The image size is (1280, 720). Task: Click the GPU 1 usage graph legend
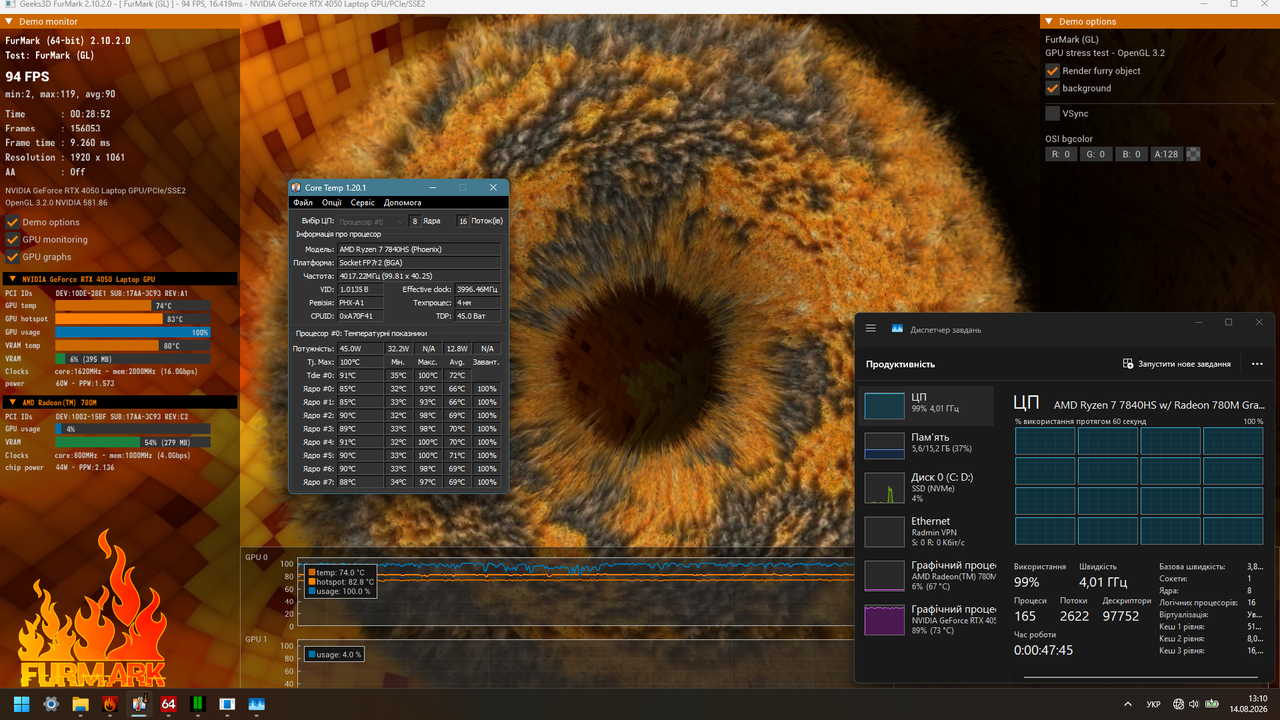(334, 655)
